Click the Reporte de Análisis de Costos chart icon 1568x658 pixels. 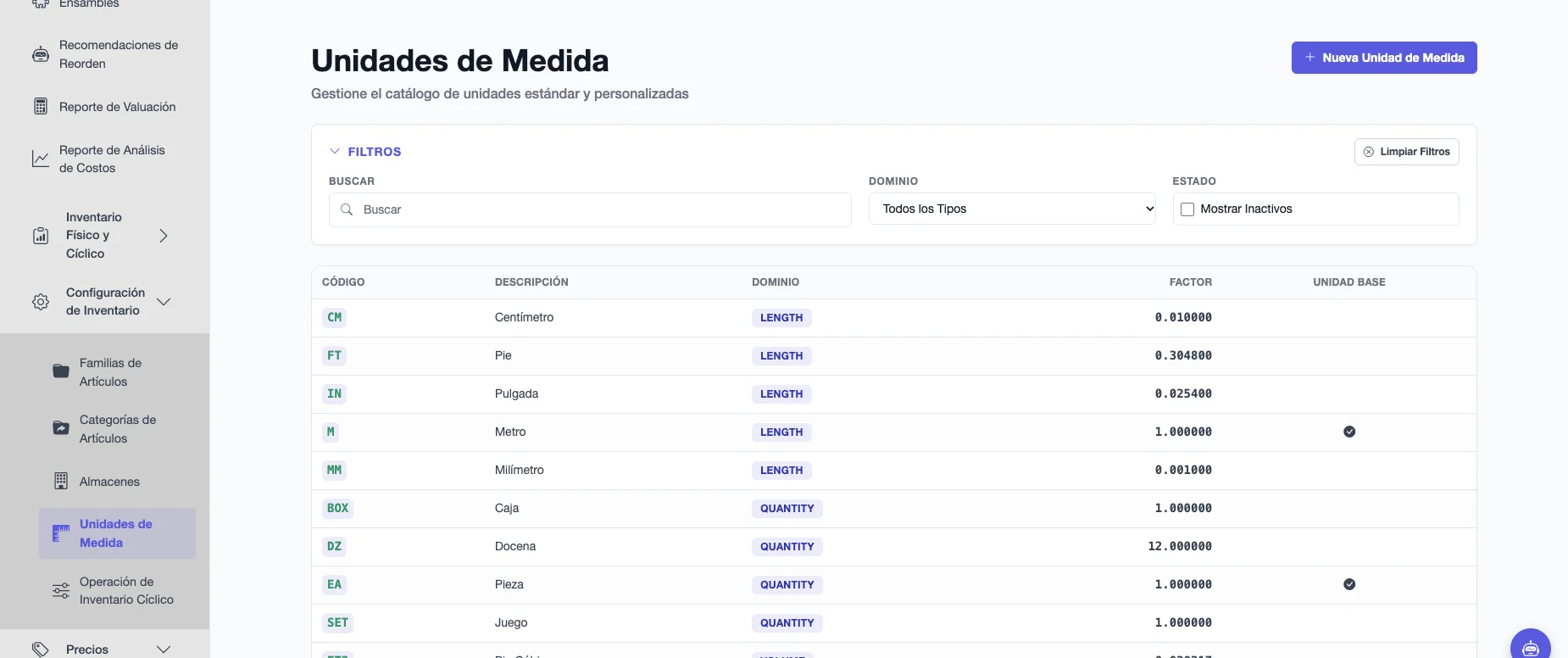tap(41, 159)
